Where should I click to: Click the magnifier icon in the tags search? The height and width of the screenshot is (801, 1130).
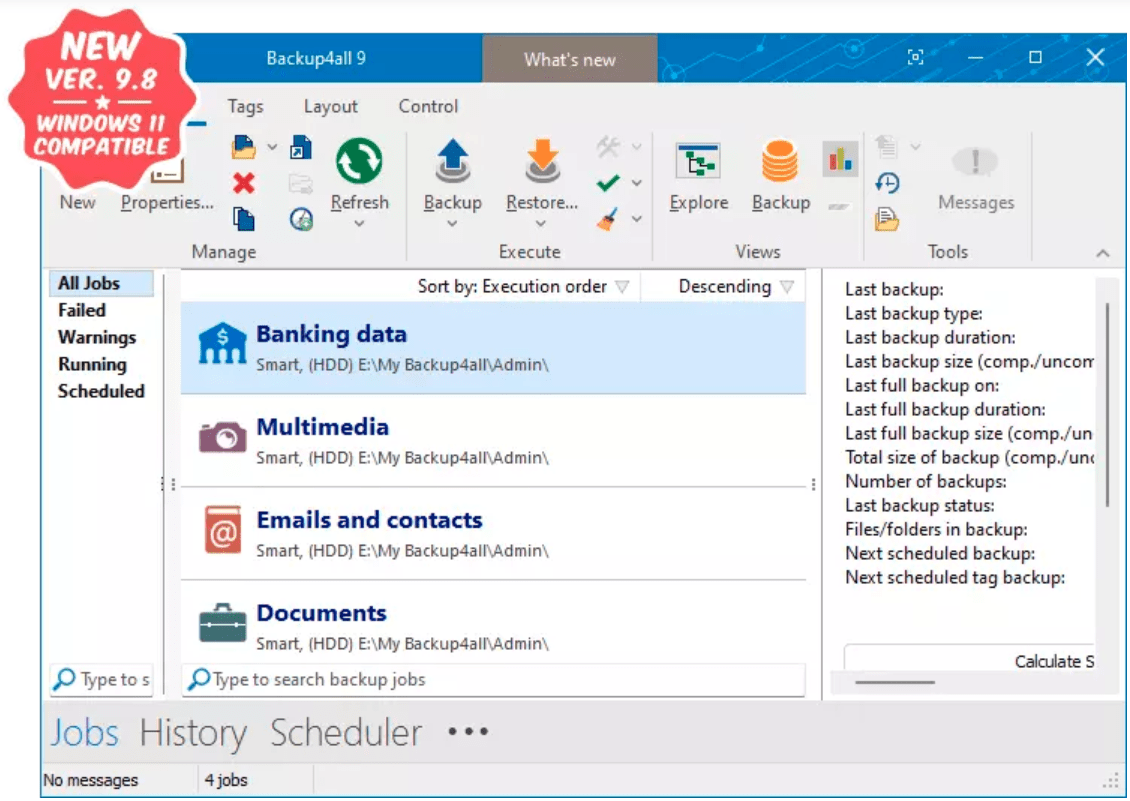(x=64, y=679)
